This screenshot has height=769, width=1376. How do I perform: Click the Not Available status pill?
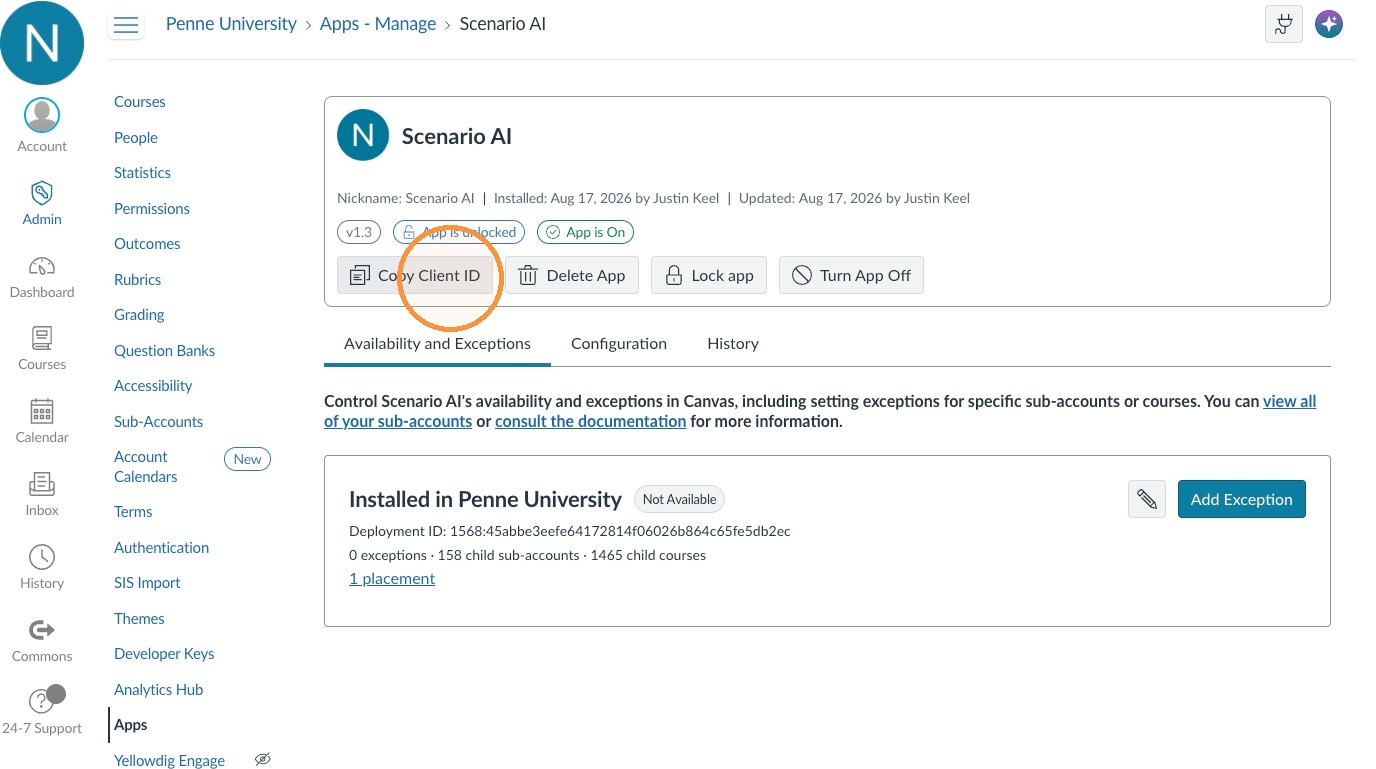tap(679, 499)
